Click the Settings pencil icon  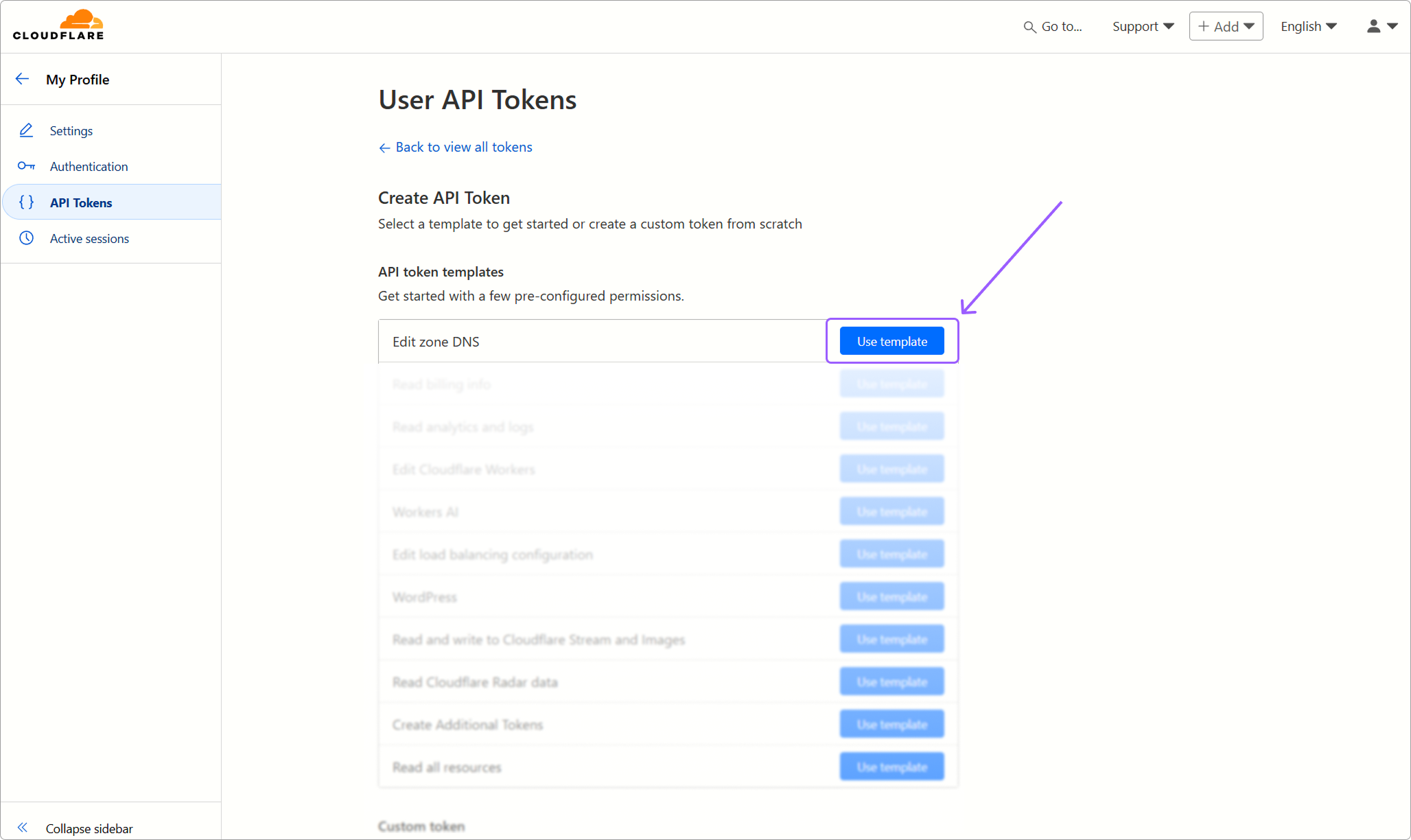[x=26, y=130]
